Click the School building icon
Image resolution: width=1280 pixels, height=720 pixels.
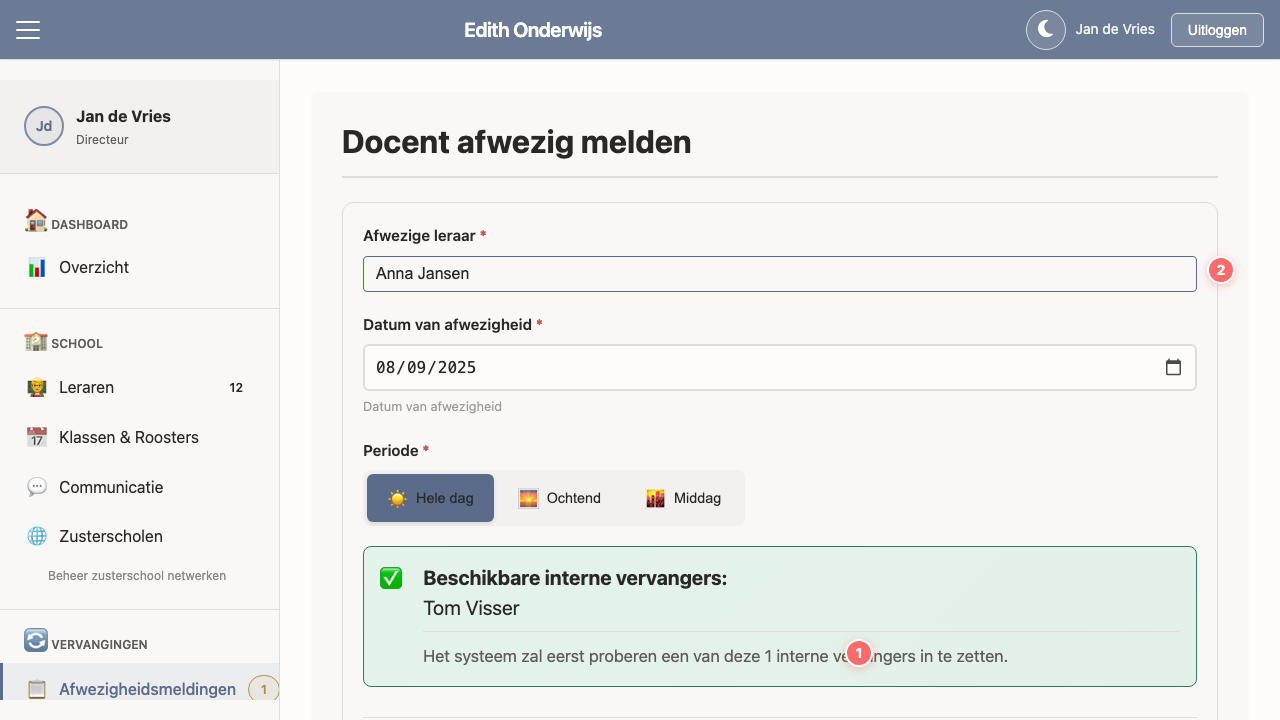pos(36,341)
